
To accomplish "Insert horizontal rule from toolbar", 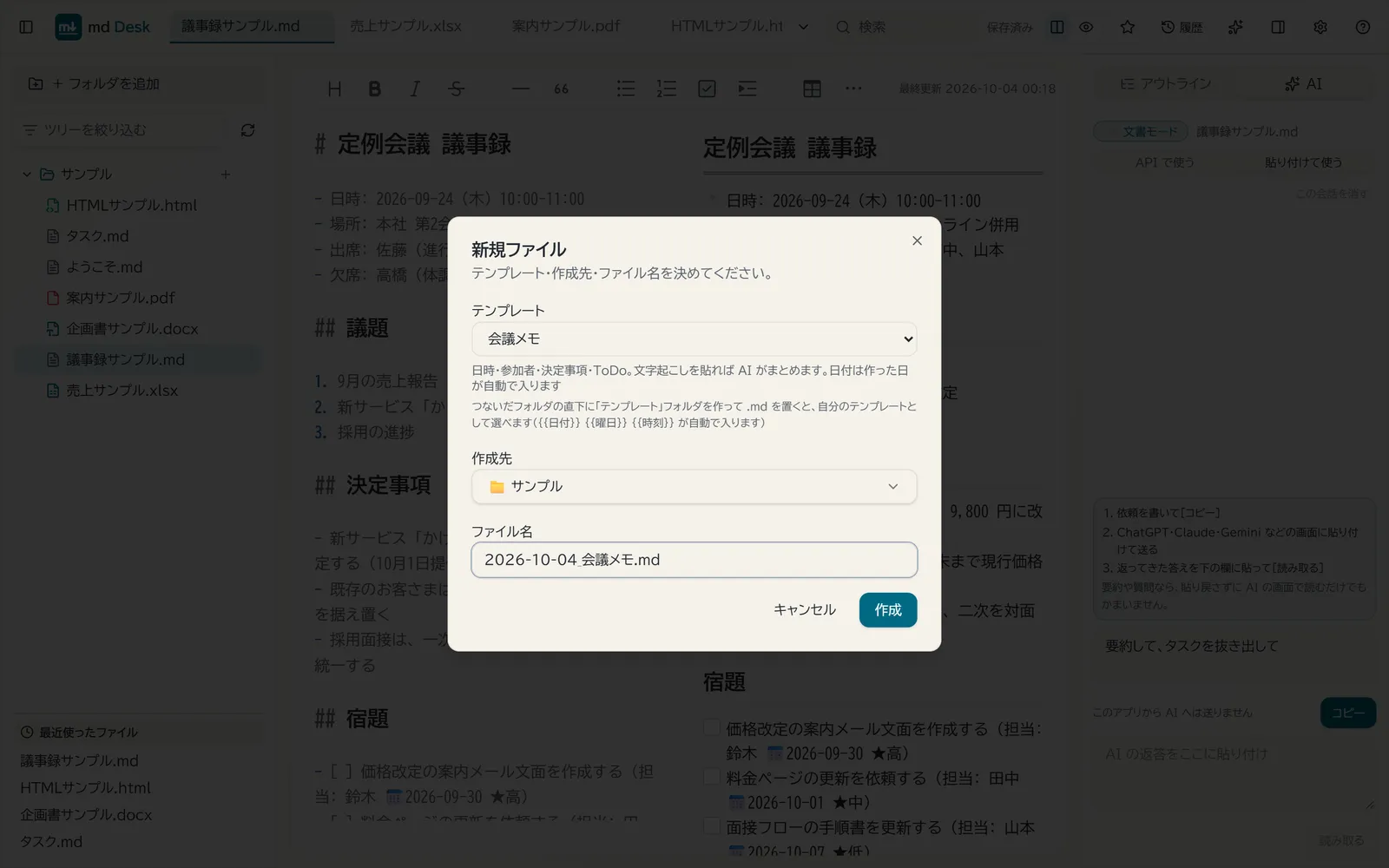I will pyautogui.click(x=520, y=89).
